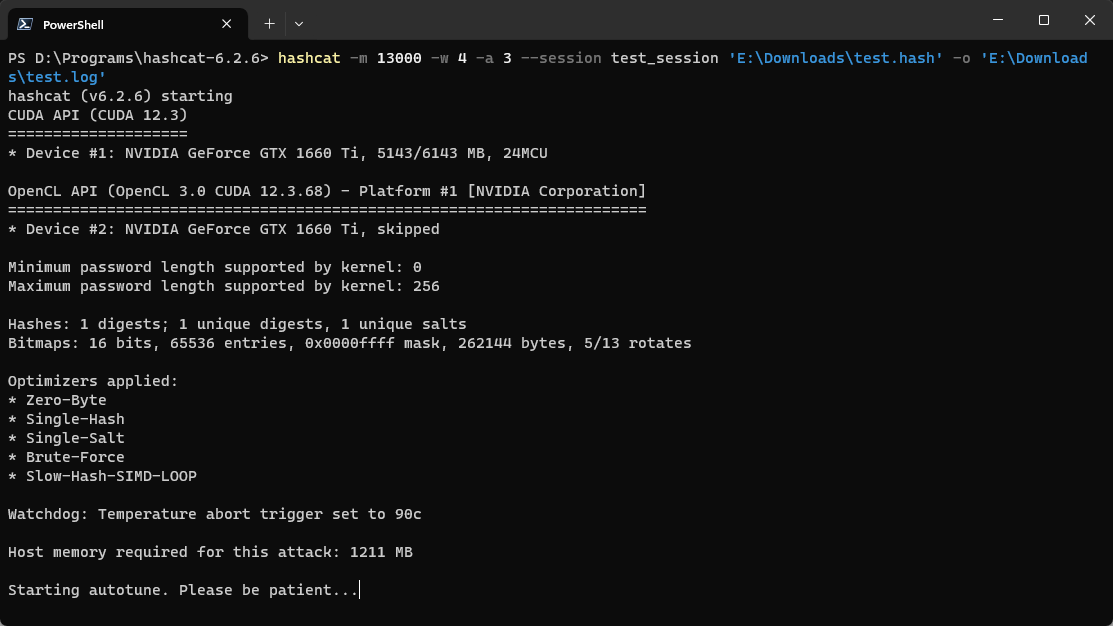Close the terminal window
Viewport: 1113px width, 626px height.
click(1089, 20)
